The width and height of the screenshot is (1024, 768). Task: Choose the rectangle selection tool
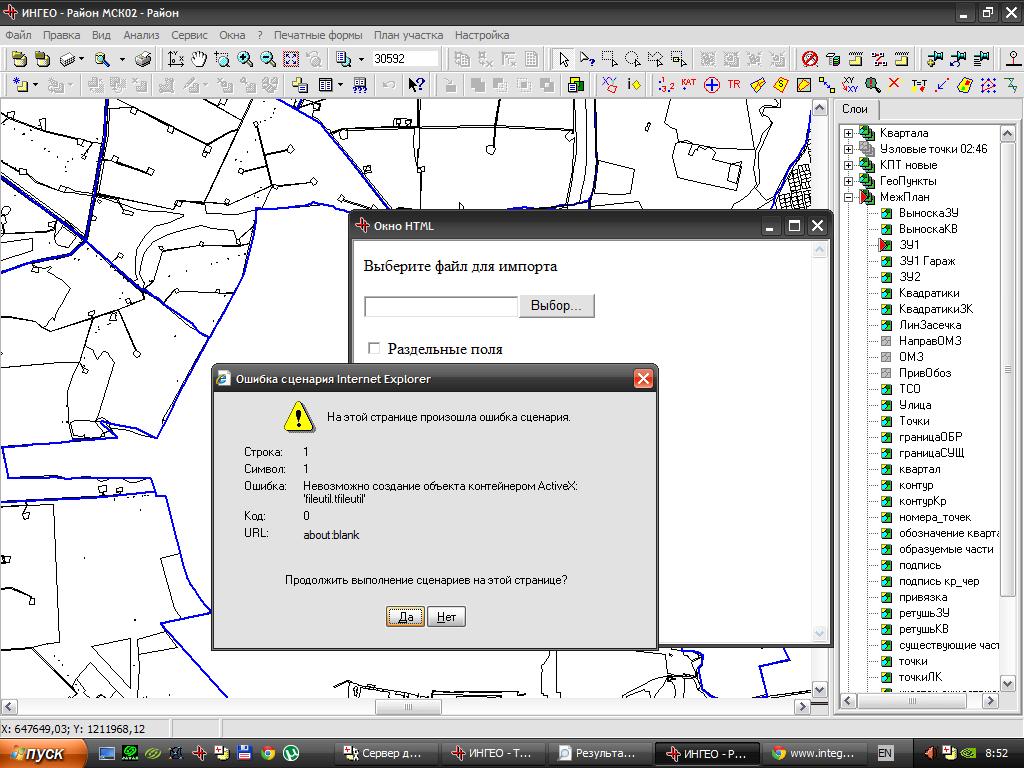click(x=609, y=59)
